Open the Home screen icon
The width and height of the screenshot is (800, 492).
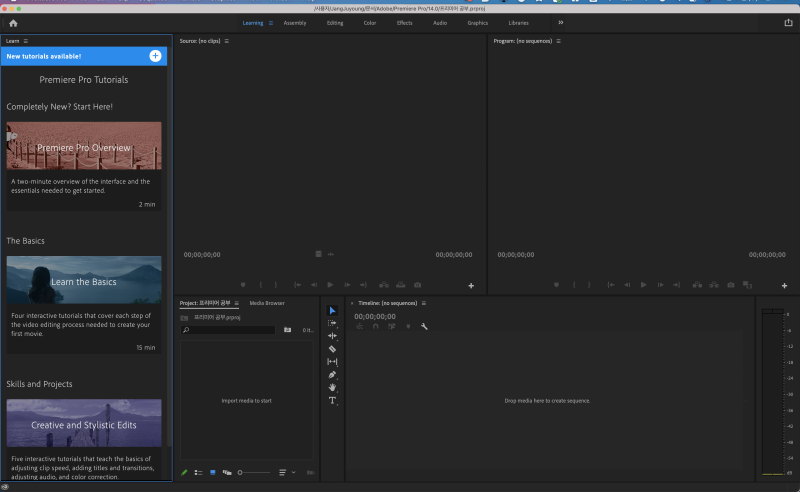(13, 23)
